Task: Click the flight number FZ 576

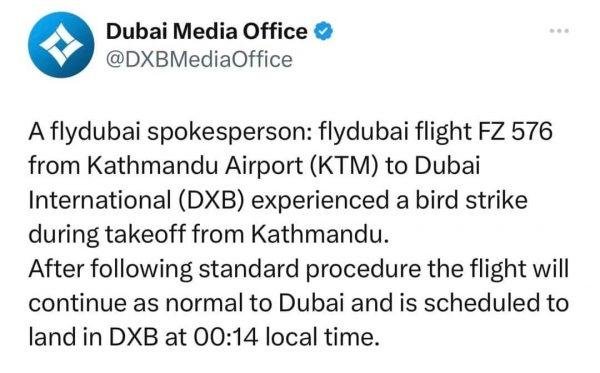Action: pos(514,131)
